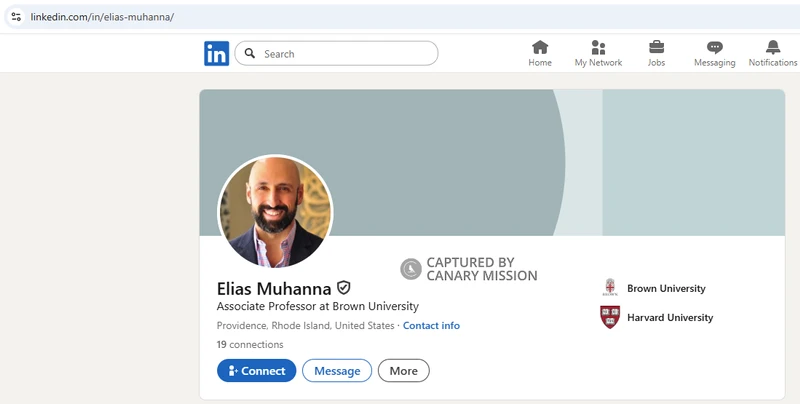Open the LinkedIn logo home link
Screen dimensions: 800x404
pos(216,54)
